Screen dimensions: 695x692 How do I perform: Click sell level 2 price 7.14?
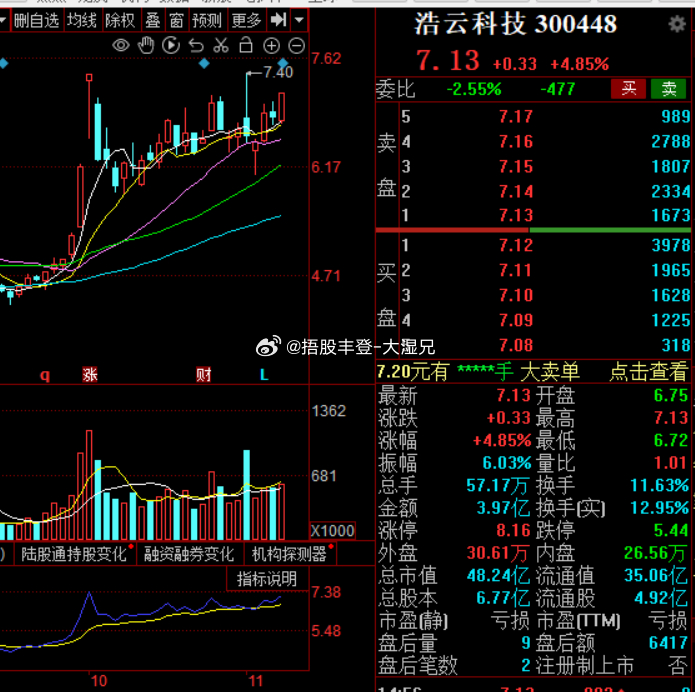[x=516, y=192]
